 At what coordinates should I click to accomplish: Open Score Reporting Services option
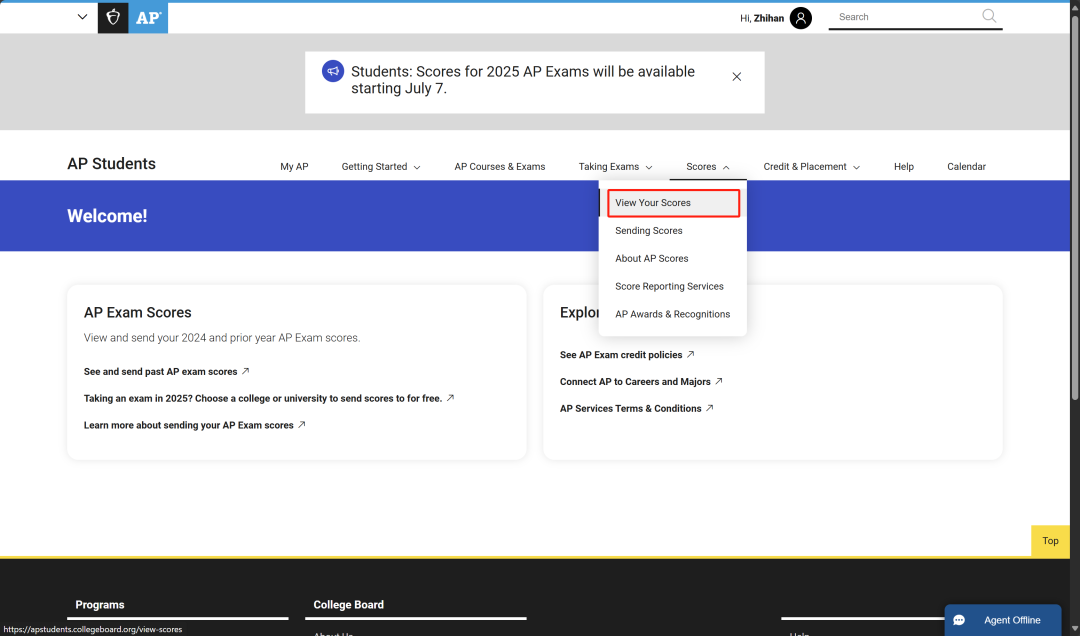[669, 286]
